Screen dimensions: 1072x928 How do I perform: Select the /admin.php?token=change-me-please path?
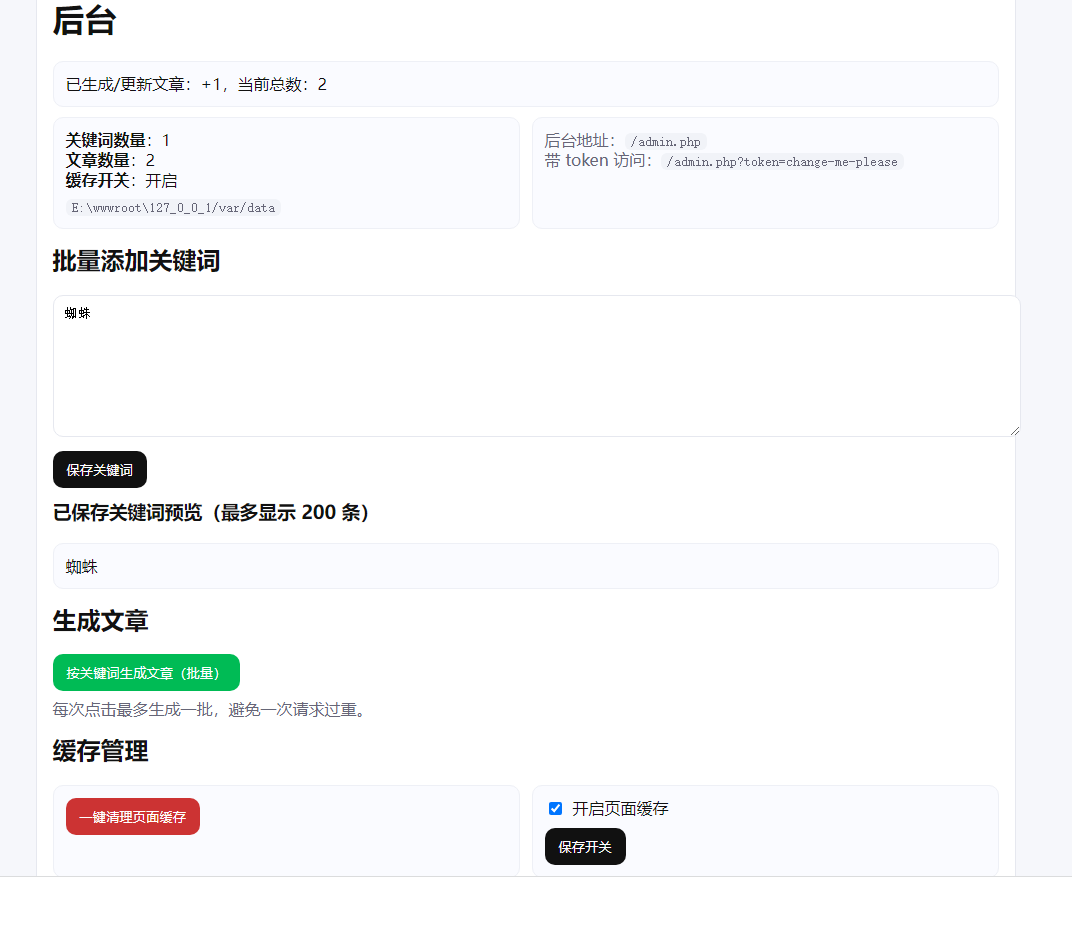pos(783,162)
